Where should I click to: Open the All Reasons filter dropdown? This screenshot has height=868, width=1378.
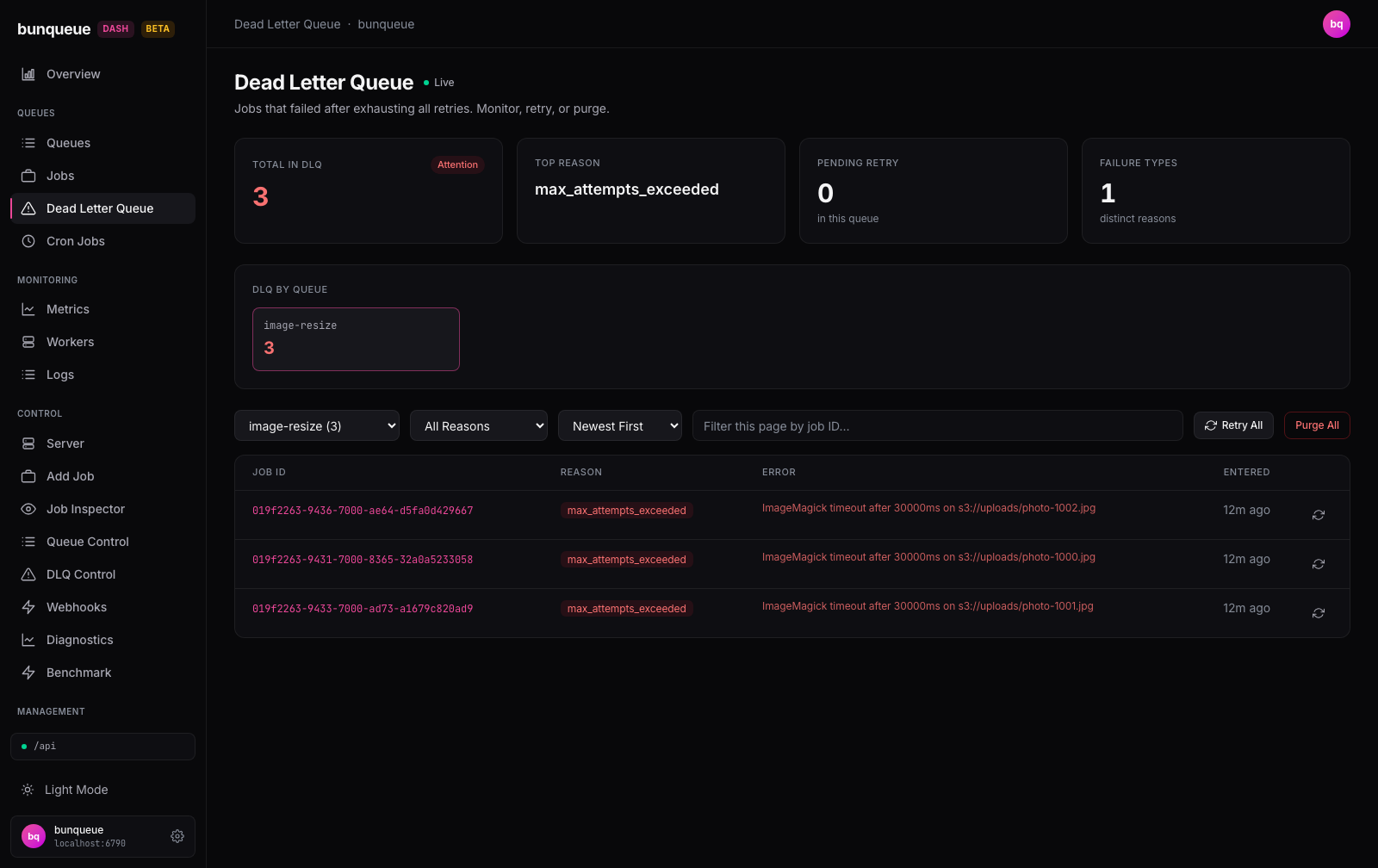coord(479,425)
